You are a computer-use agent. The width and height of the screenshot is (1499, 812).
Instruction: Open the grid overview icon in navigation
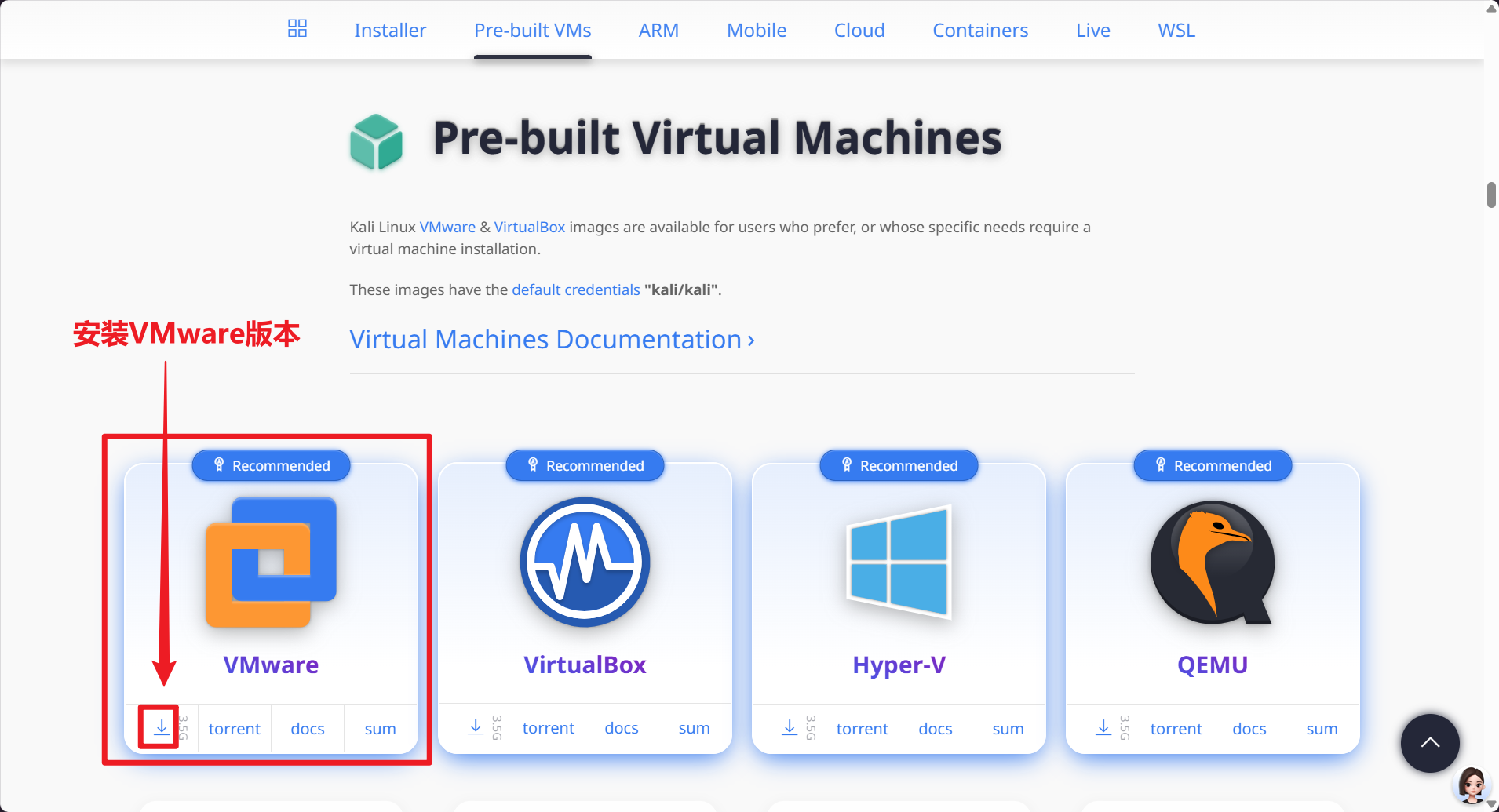tap(297, 29)
